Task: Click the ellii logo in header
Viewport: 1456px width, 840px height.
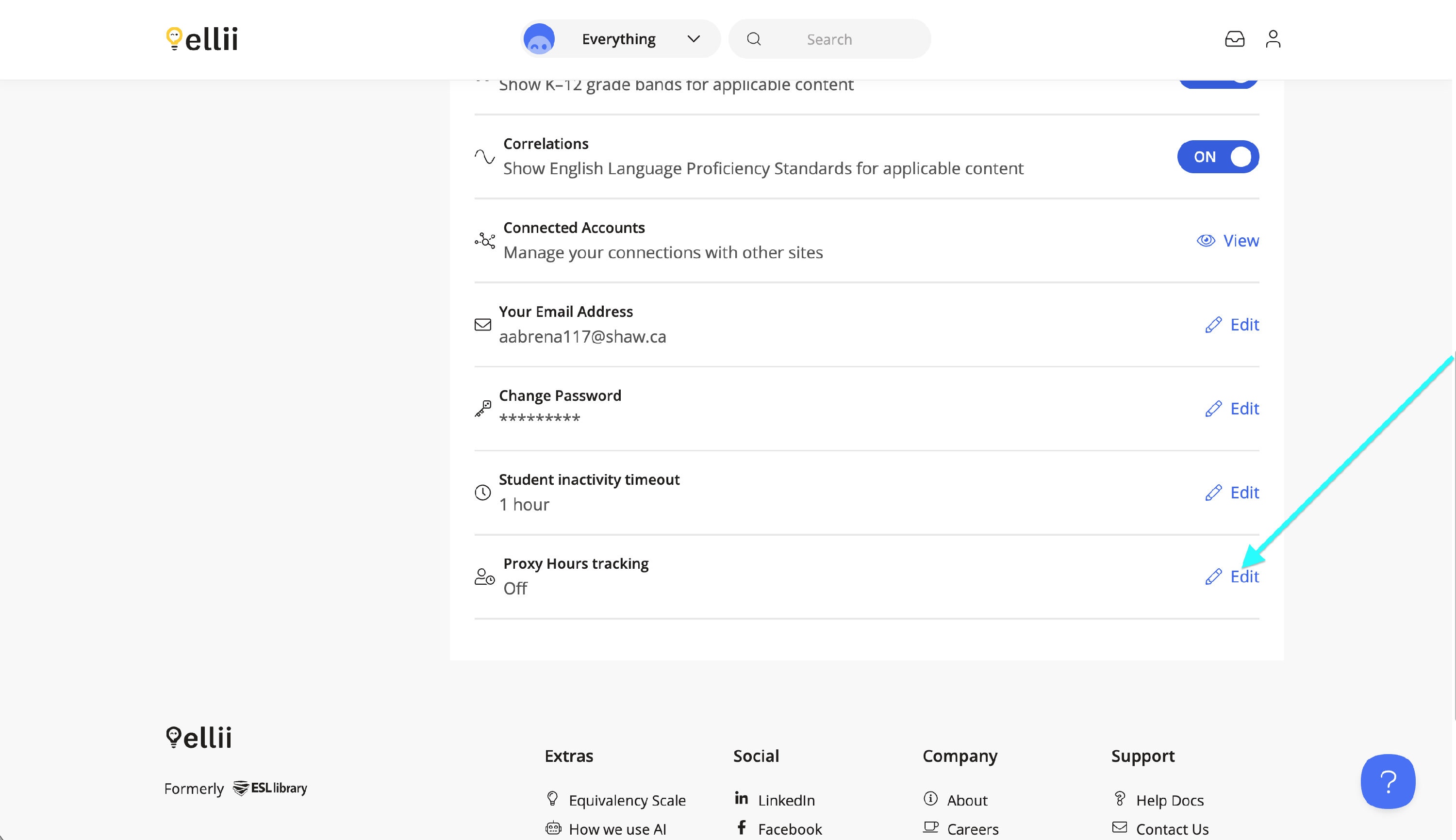Action: coord(202,39)
